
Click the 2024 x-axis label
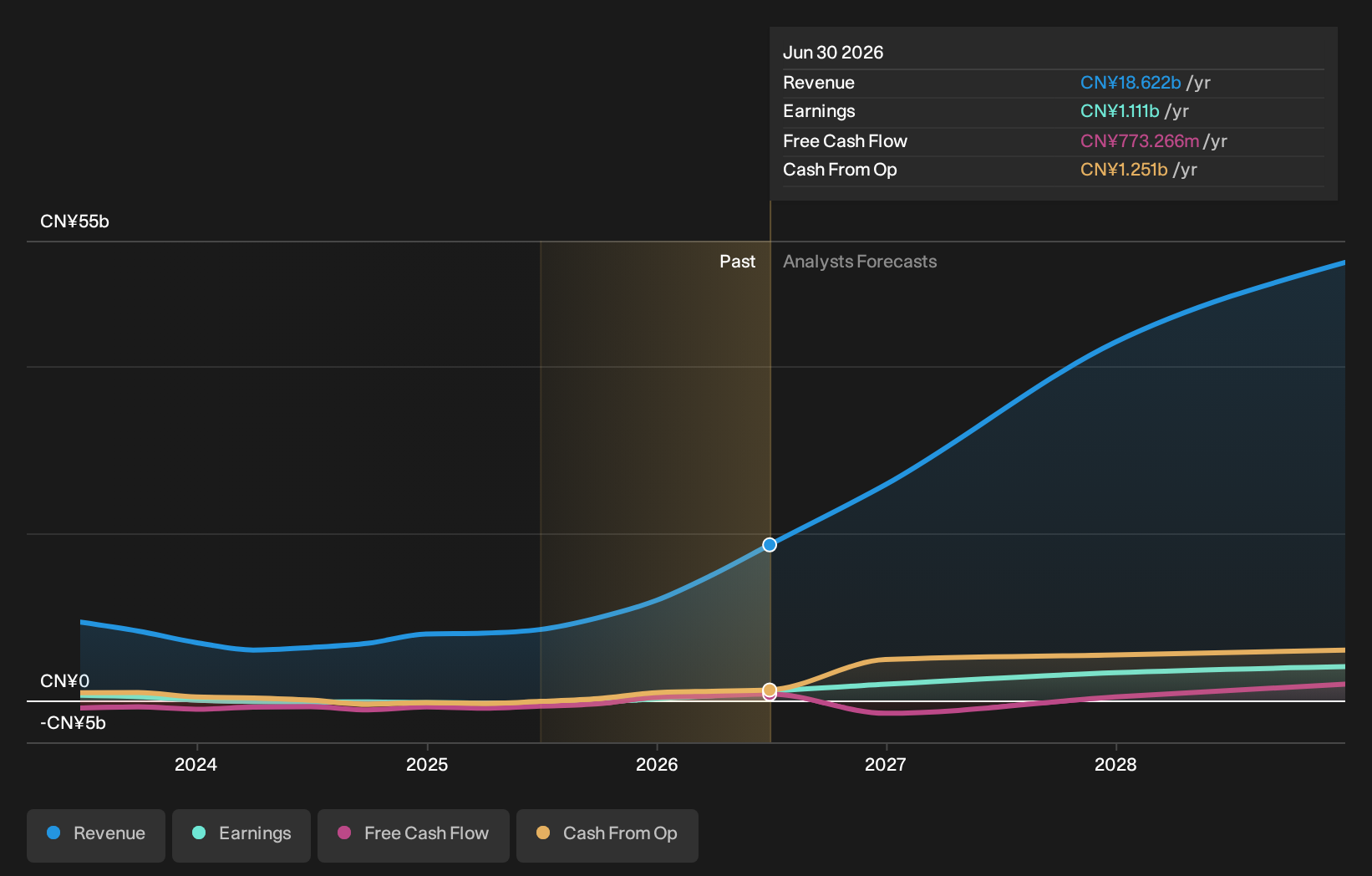pos(196,765)
